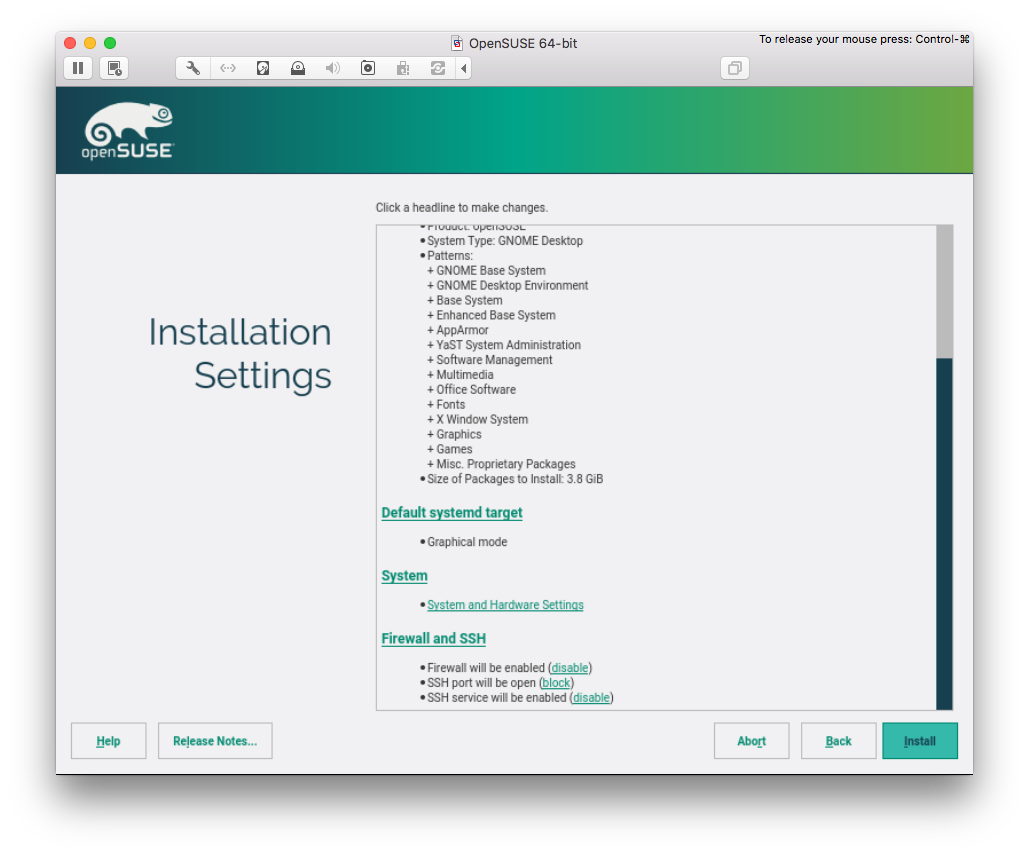Image resolution: width=1029 pixels, height=855 pixels.
Task: Open System and Hardware Settings link
Action: pos(505,605)
